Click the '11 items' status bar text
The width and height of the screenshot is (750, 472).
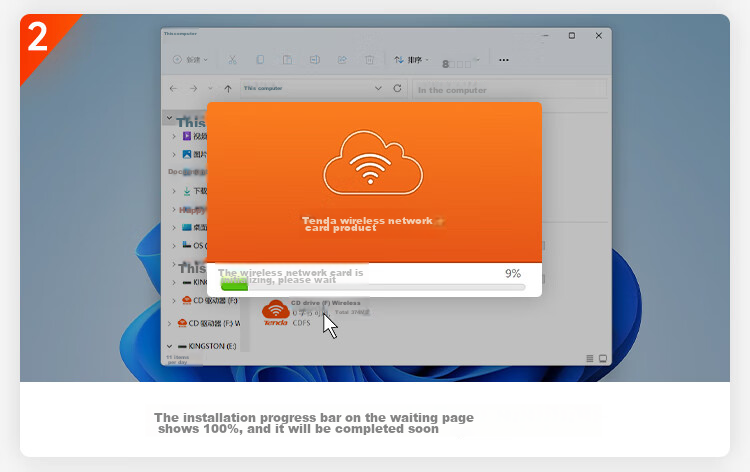click(177, 357)
